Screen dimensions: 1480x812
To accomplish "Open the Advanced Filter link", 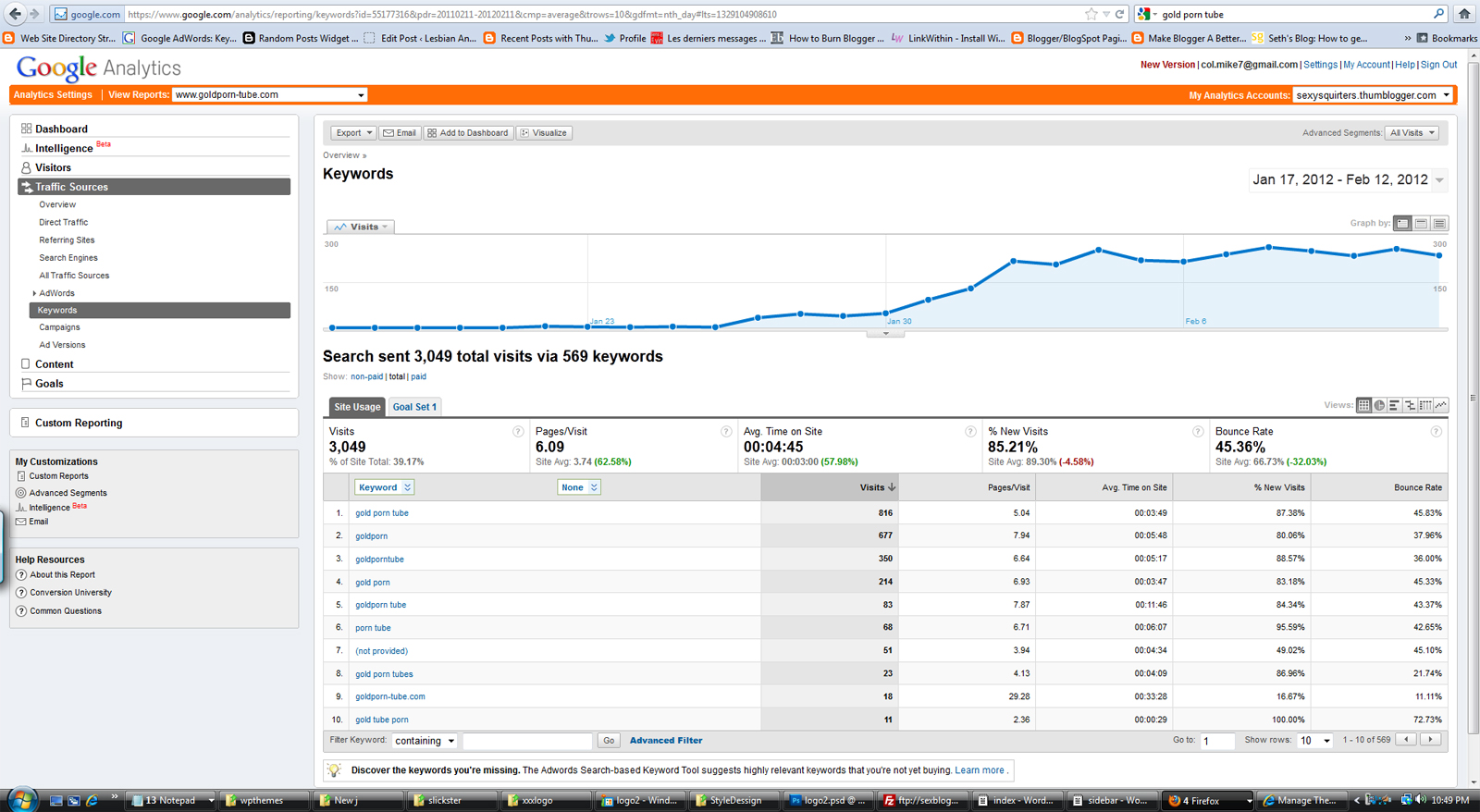I will coord(666,741).
